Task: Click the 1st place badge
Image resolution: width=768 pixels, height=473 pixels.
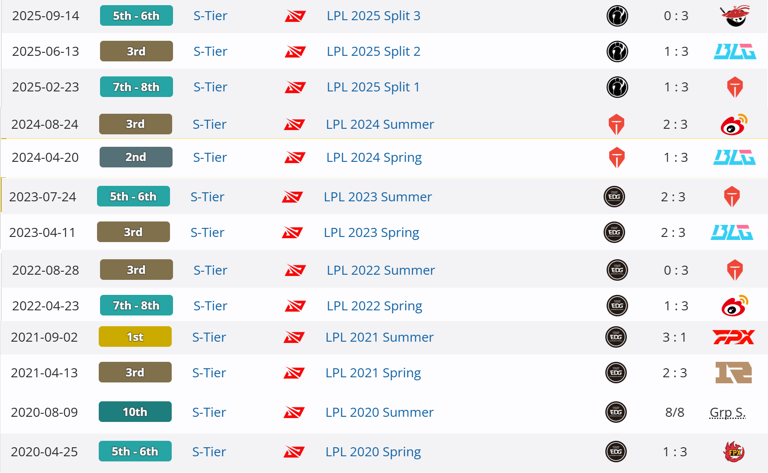Action: click(x=135, y=337)
